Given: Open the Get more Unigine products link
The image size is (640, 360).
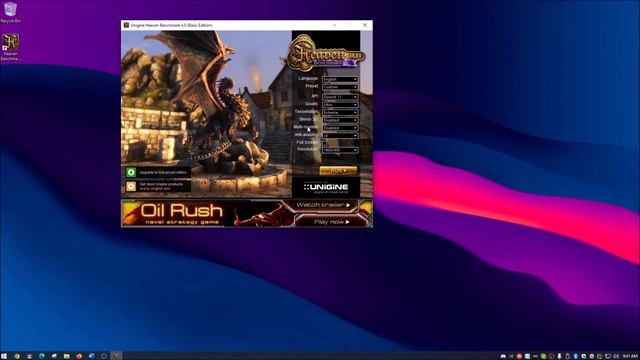Looking at the screenshot, I should click(x=161, y=186).
